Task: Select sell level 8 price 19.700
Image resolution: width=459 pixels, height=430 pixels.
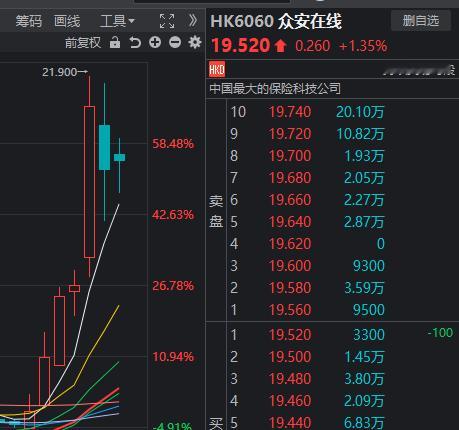Action: (x=290, y=156)
